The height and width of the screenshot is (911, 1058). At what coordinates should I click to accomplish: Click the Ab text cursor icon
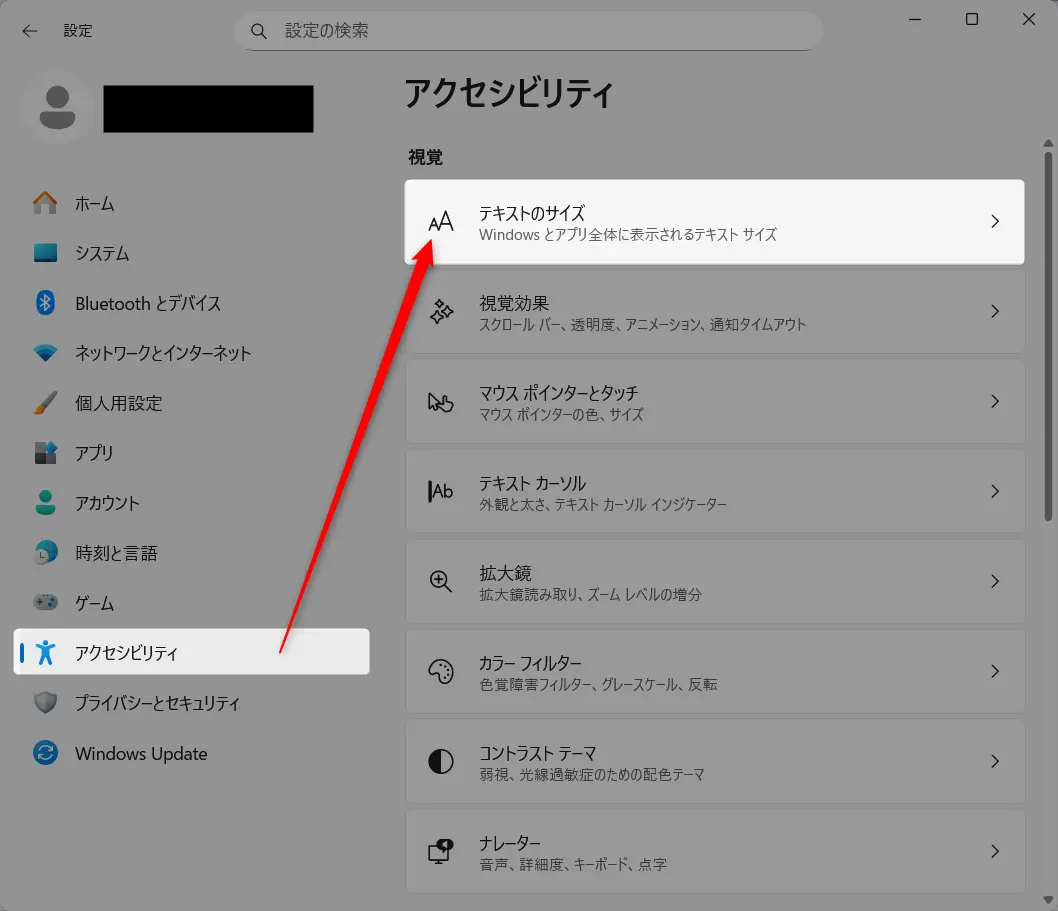tap(441, 491)
